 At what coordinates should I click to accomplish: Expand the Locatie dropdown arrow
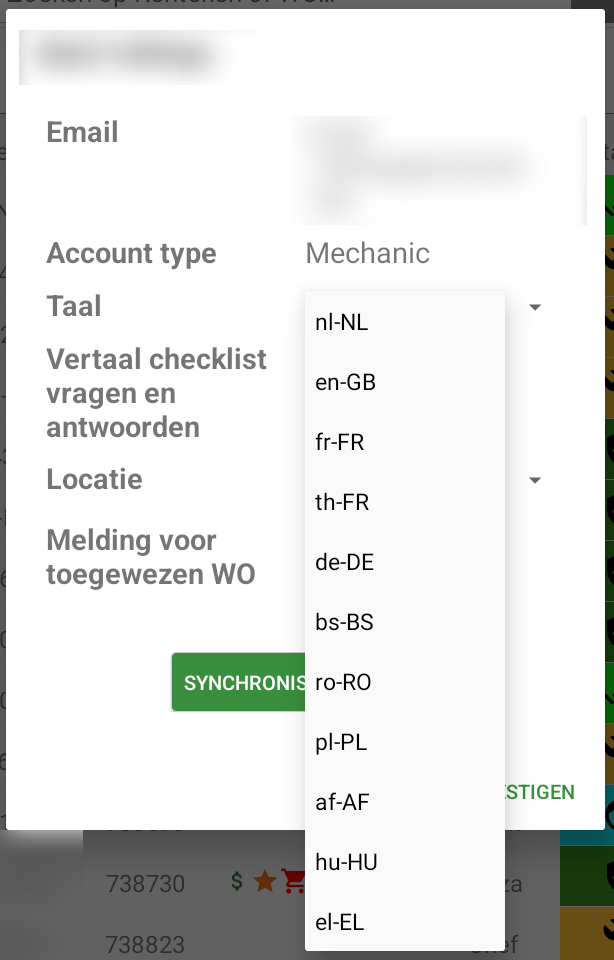(x=535, y=481)
